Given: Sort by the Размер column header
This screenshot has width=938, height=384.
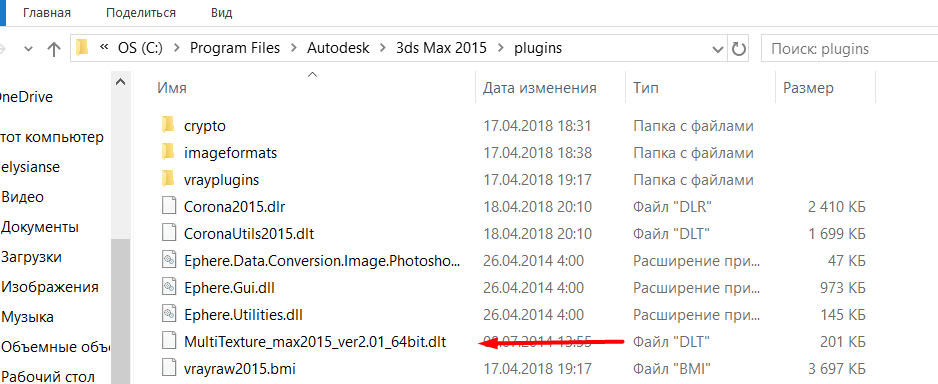Looking at the screenshot, I should pyautogui.click(x=808, y=89).
